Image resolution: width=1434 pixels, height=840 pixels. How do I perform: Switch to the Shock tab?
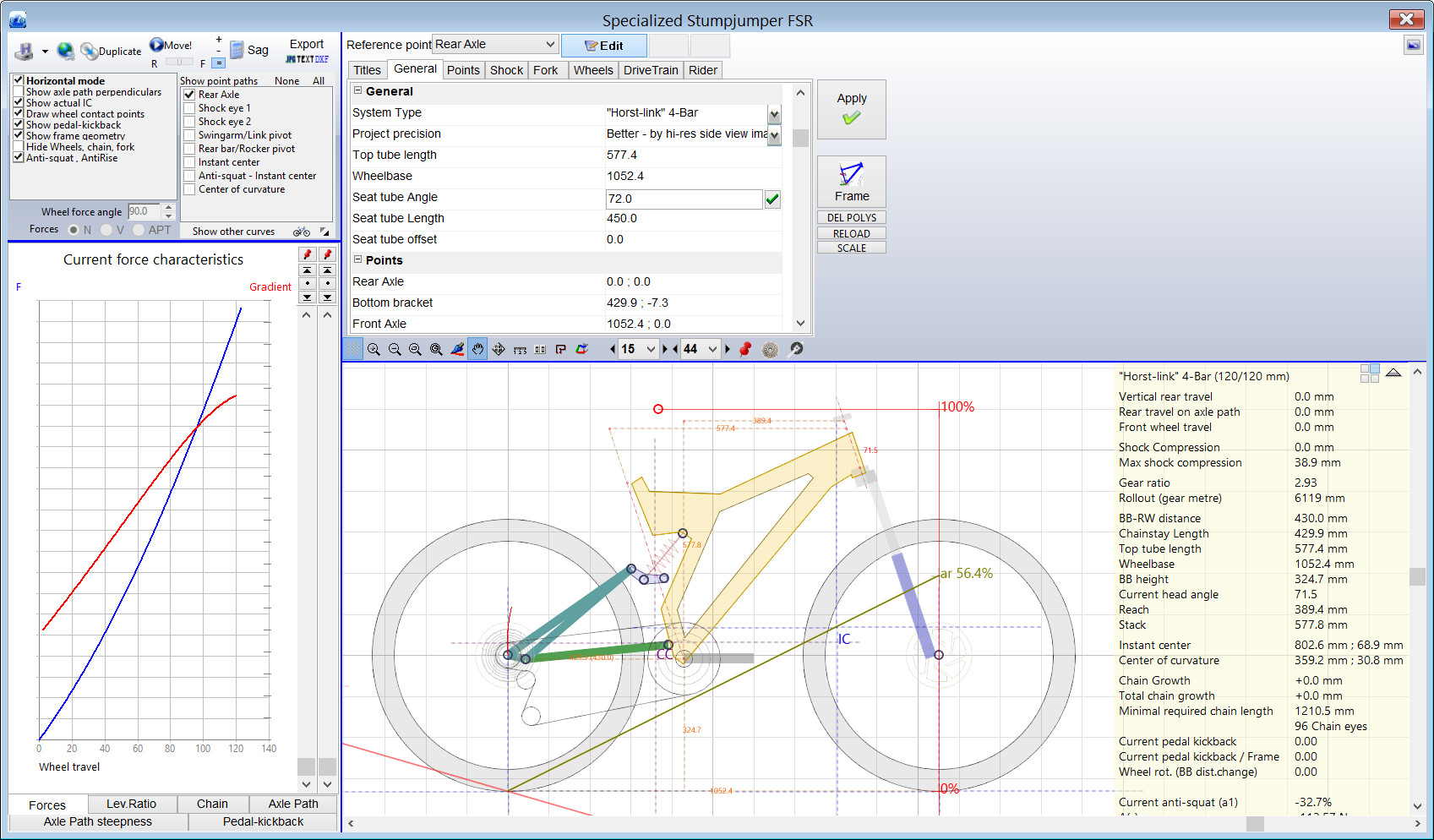[506, 70]
